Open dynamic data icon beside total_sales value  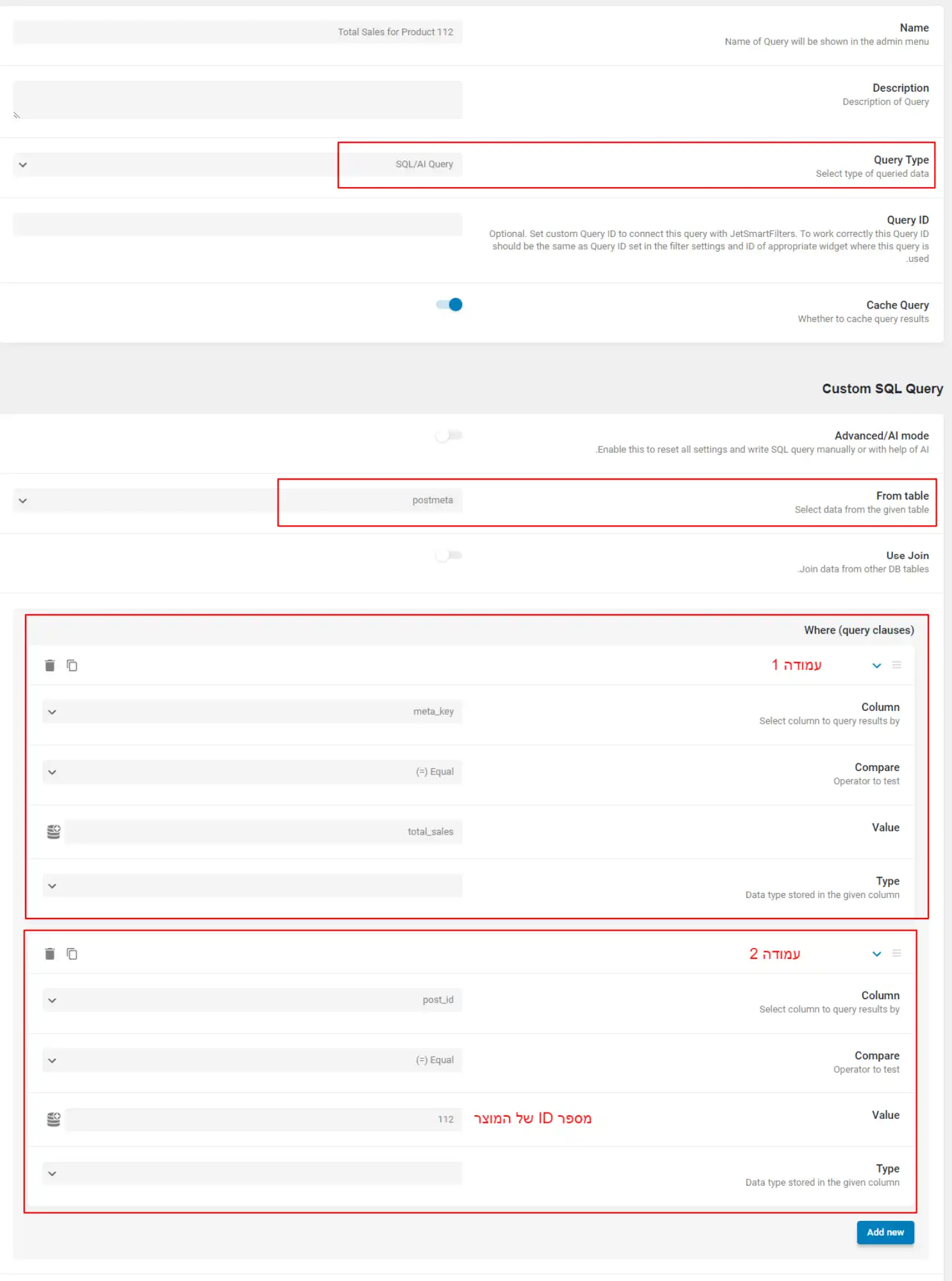click(54, 831)
